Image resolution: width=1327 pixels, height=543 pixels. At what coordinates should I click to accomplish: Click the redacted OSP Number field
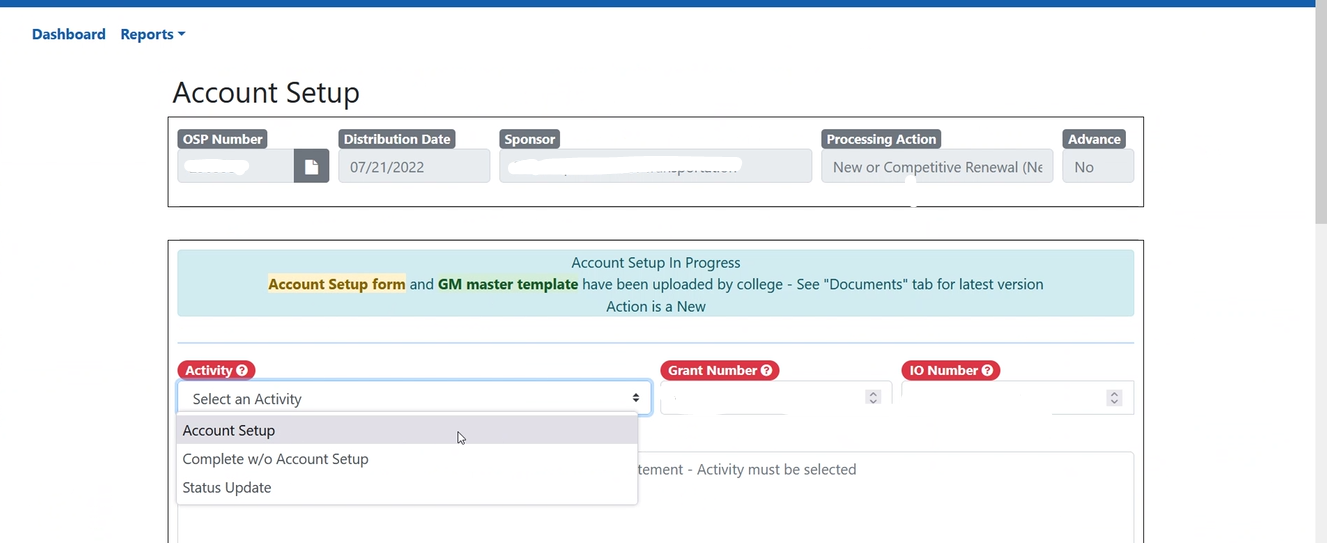tap(236, 167)
